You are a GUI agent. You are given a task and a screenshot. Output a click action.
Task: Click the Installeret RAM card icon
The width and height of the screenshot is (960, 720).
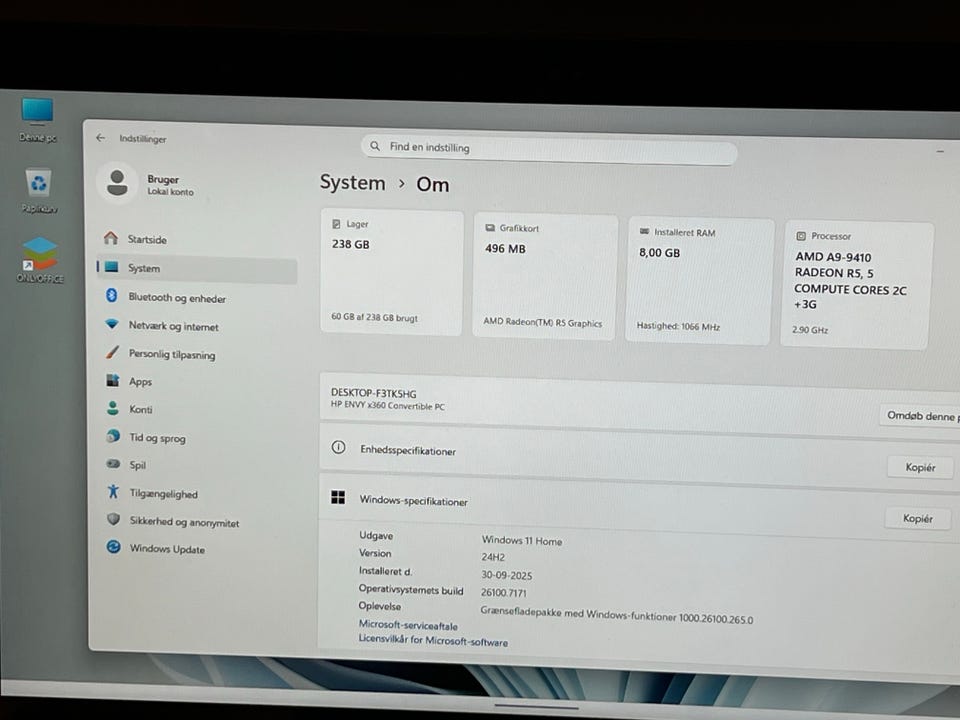coord(644,231)
